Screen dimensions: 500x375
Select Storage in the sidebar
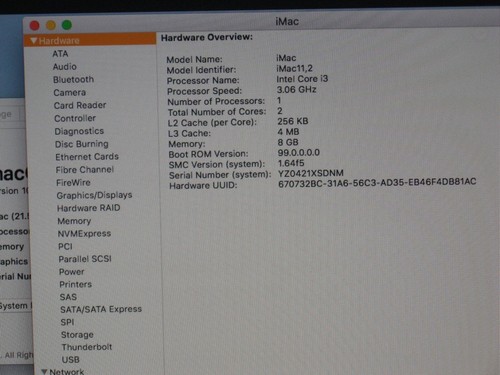[77, 335]
